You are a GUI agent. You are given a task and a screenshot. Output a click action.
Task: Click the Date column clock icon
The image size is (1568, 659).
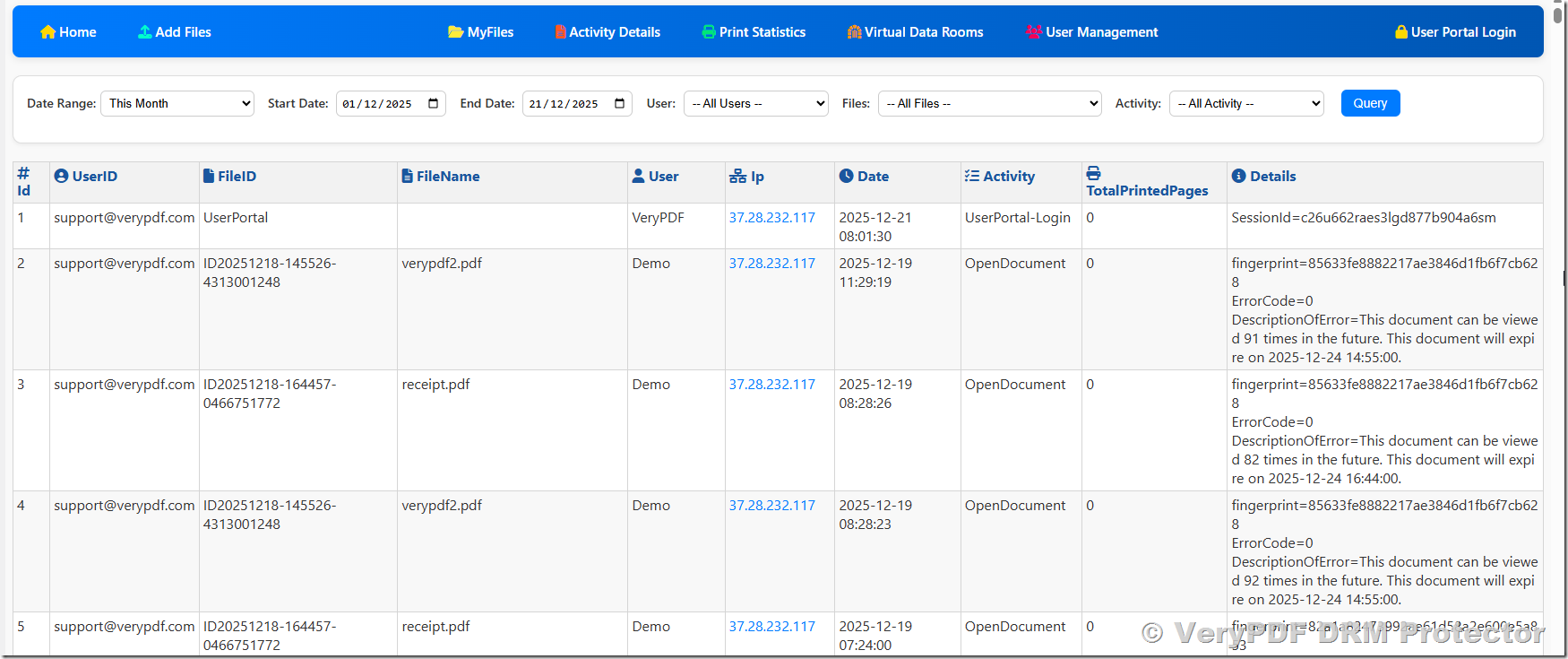[847, 176]
